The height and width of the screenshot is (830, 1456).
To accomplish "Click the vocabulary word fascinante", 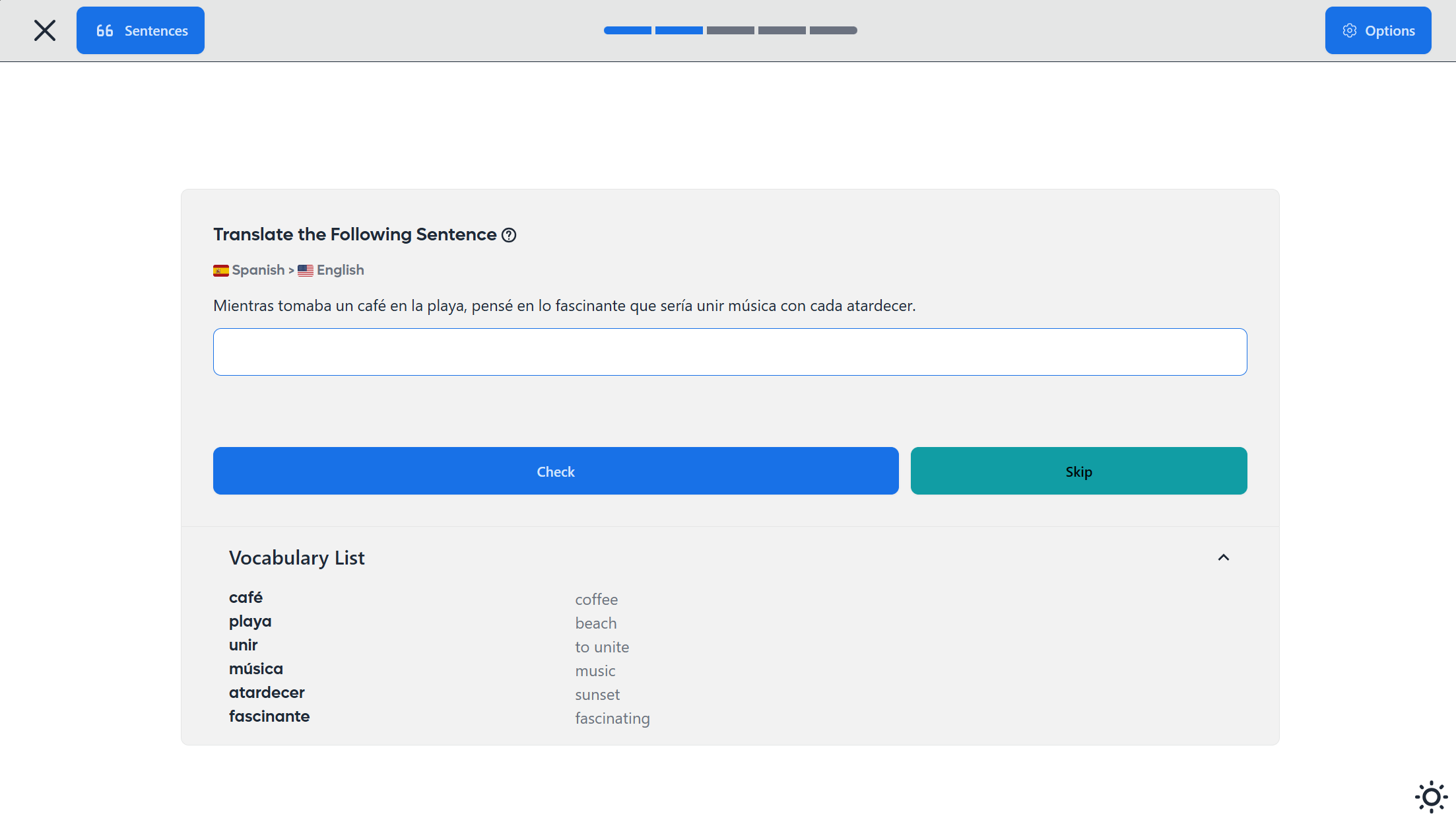I will [x=269, y=716].
